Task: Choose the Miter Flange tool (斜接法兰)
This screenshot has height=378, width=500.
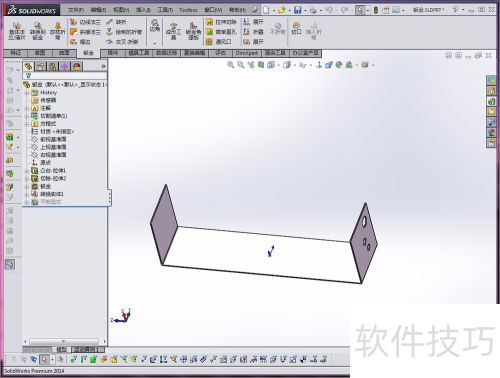Action: click(85, 32)
